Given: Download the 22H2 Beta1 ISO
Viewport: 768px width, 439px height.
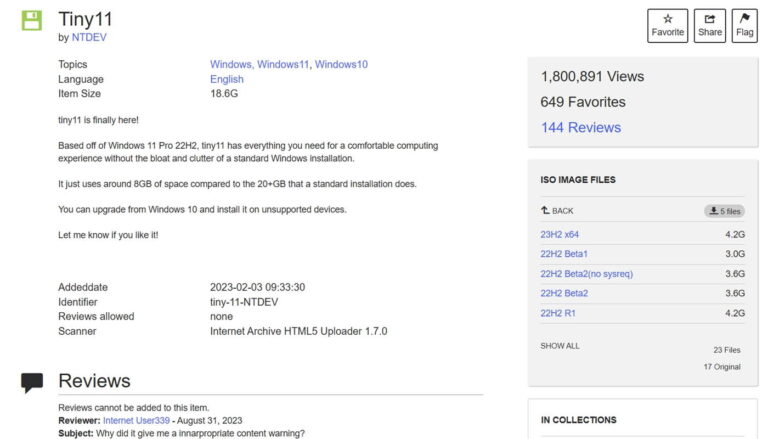Looking at the screenshot, I should pyautogui.click(x=564, y=254).
